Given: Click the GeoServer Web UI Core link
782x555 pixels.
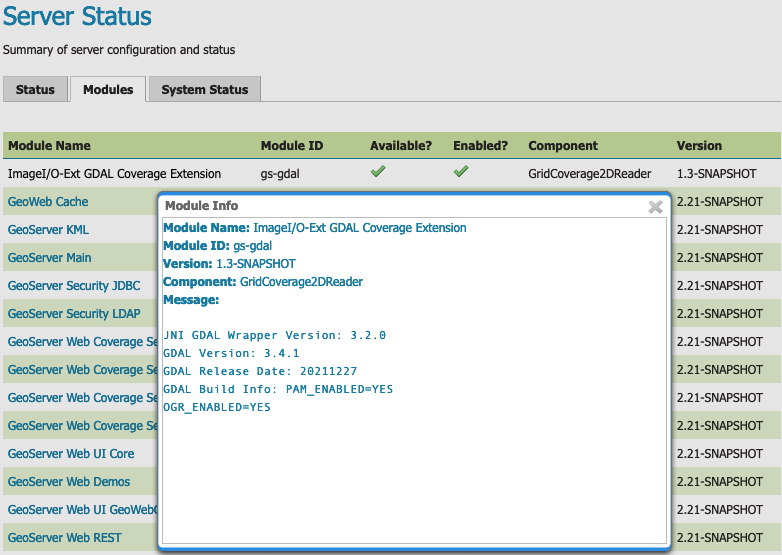Looking at the screenshot, I should click(71, 453).
